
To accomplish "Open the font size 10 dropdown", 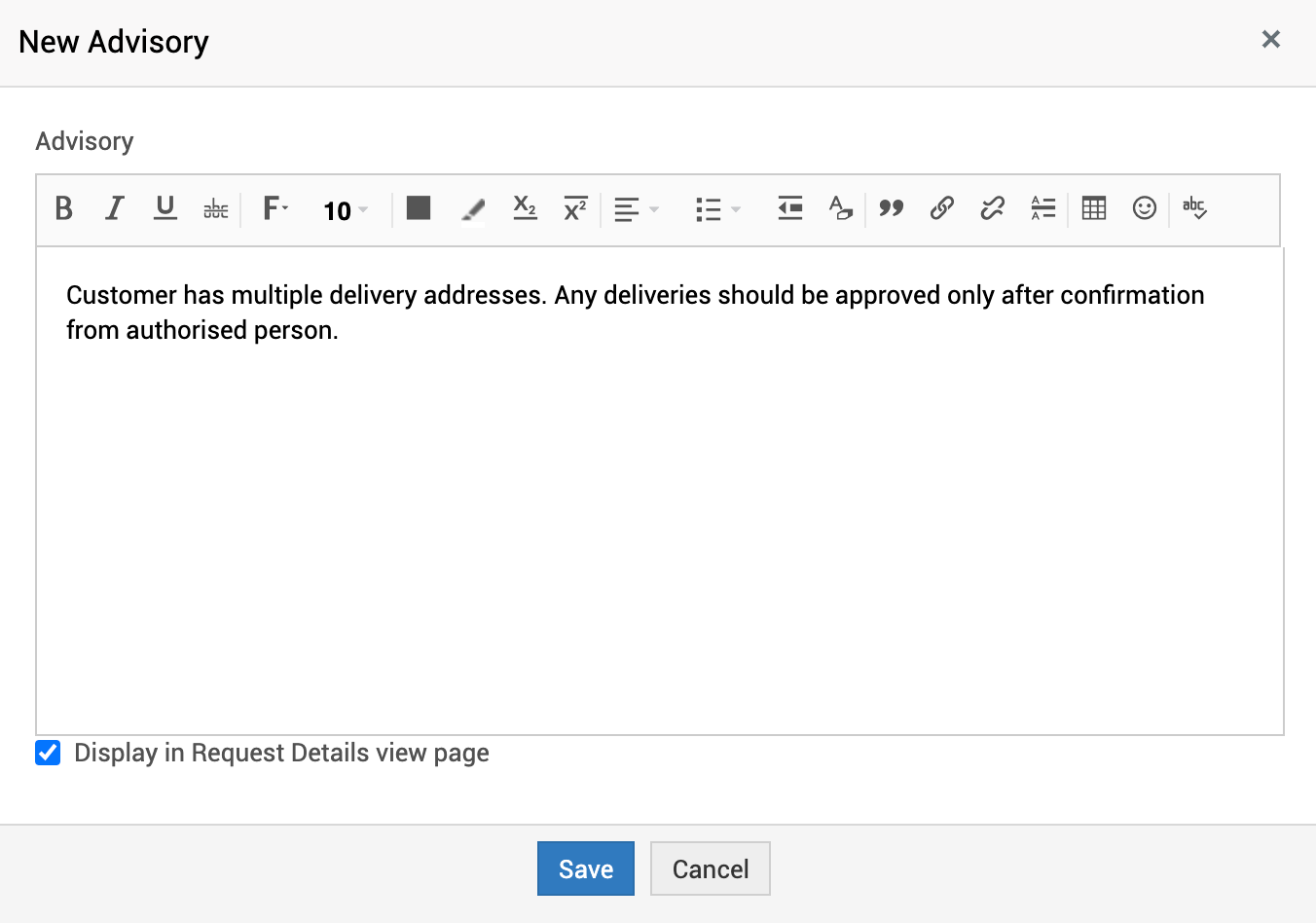I will click(346, 210).
